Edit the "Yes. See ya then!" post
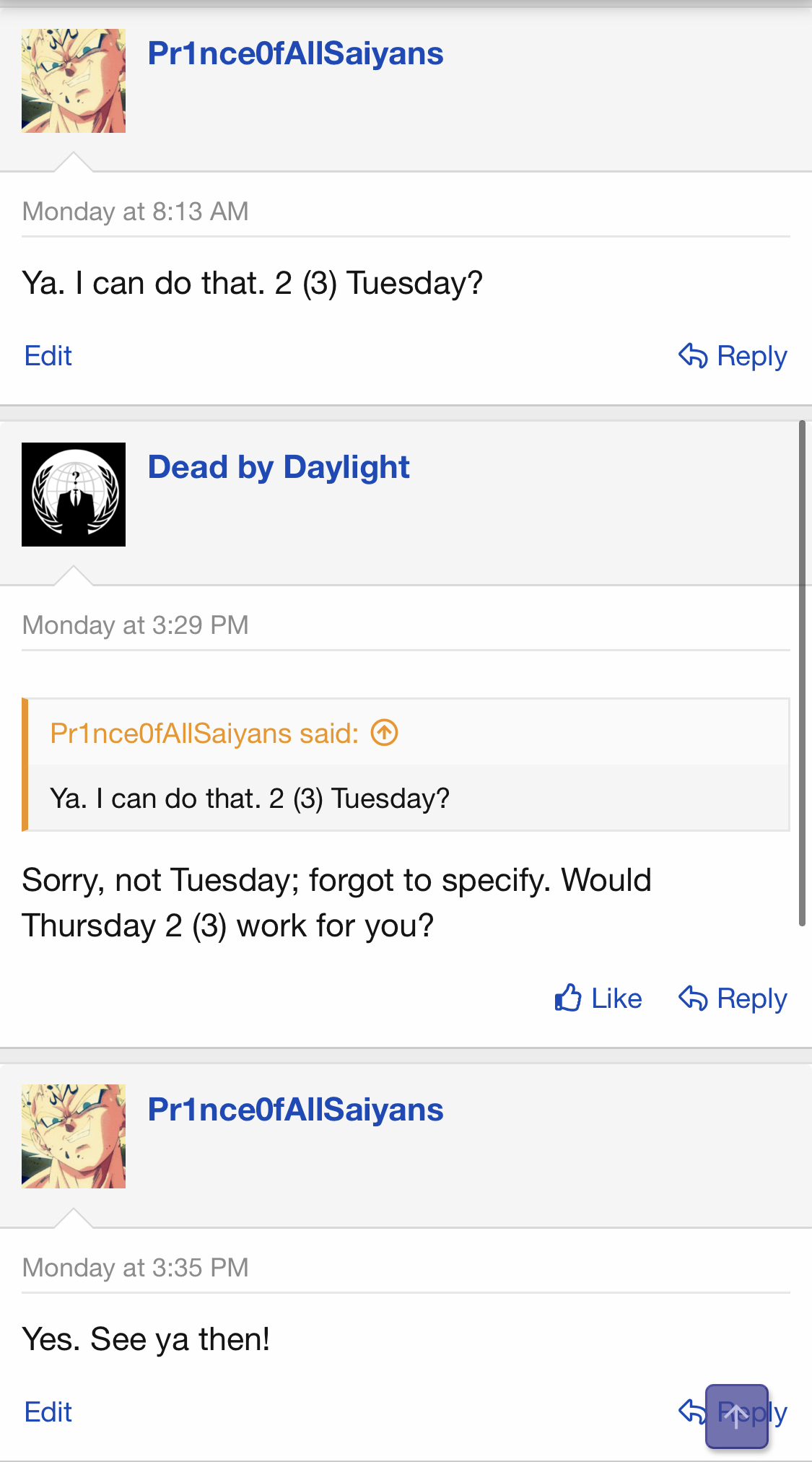The height and width of the screenshot is (1462, 812). coord(48,1412)
